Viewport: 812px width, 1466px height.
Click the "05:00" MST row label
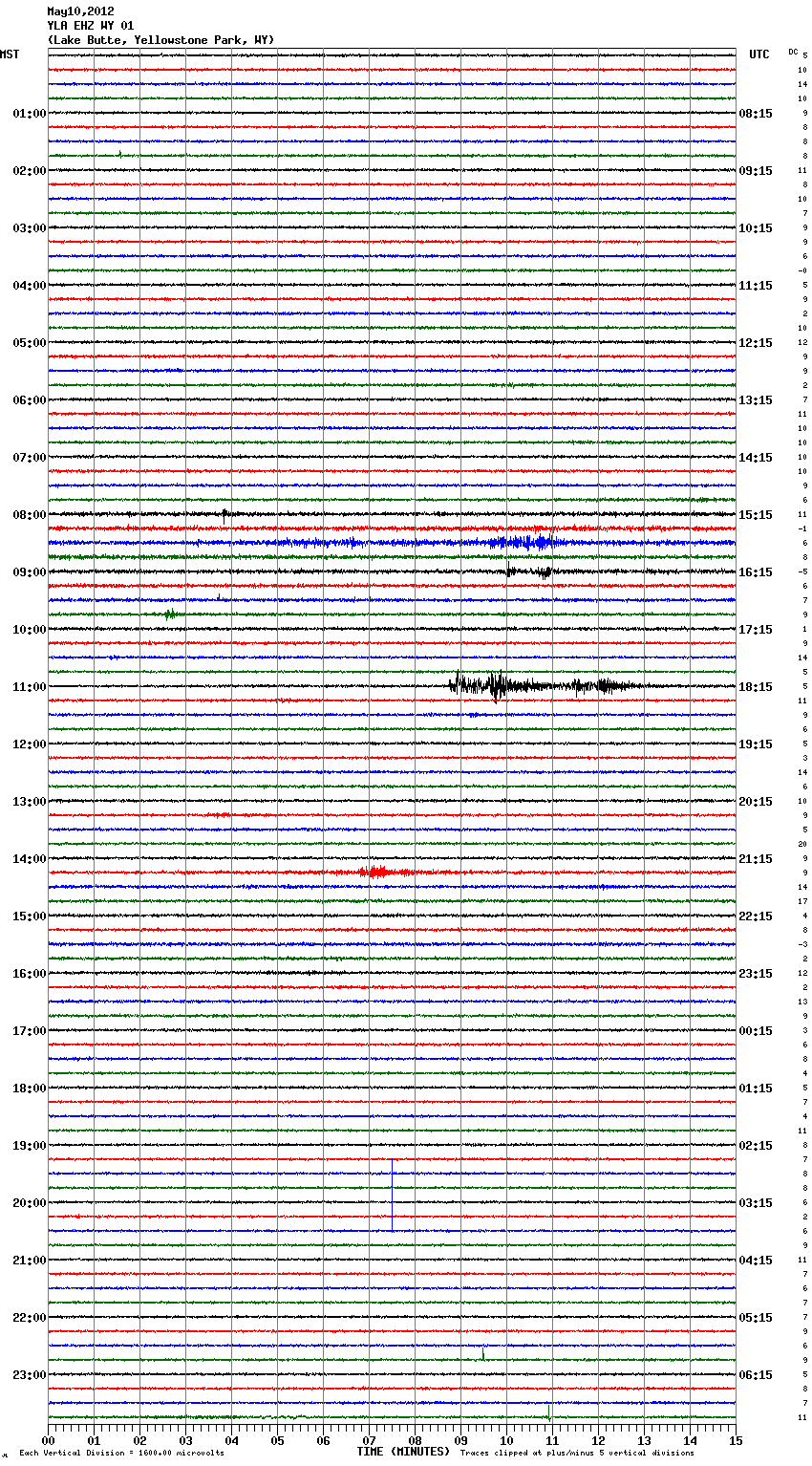(30, 343)
